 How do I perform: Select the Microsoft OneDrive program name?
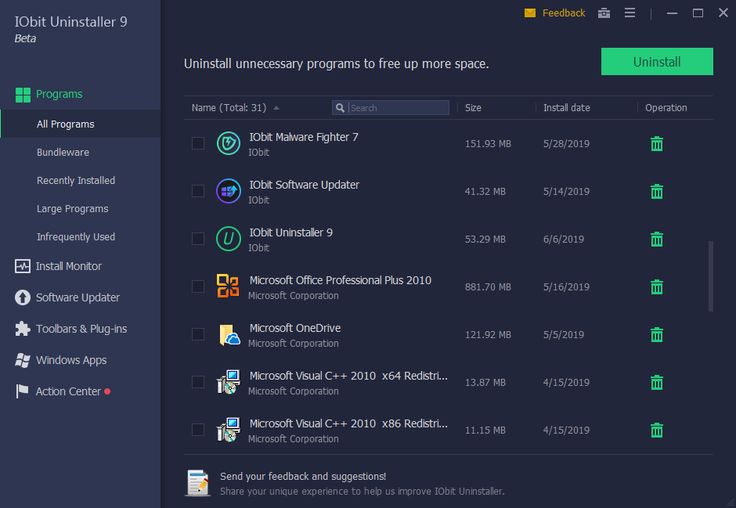click(295, 328)
